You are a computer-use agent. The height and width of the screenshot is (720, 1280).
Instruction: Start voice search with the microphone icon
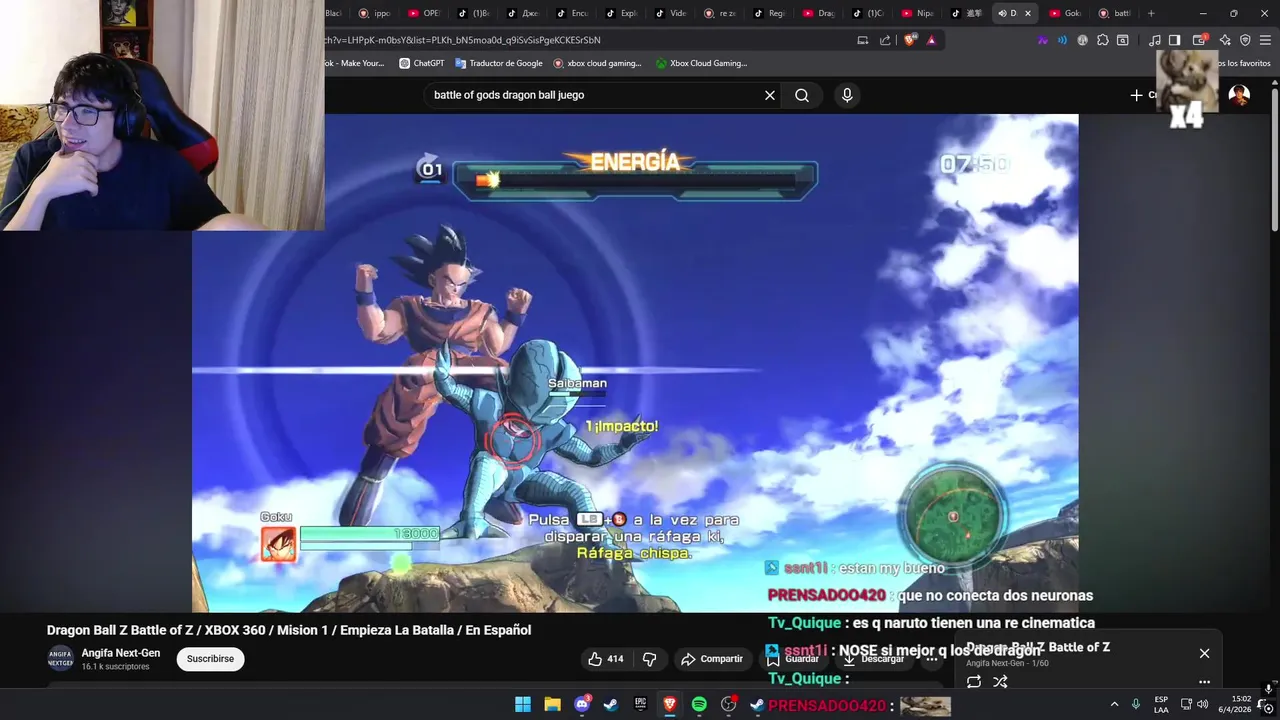(x=847, y=95)
